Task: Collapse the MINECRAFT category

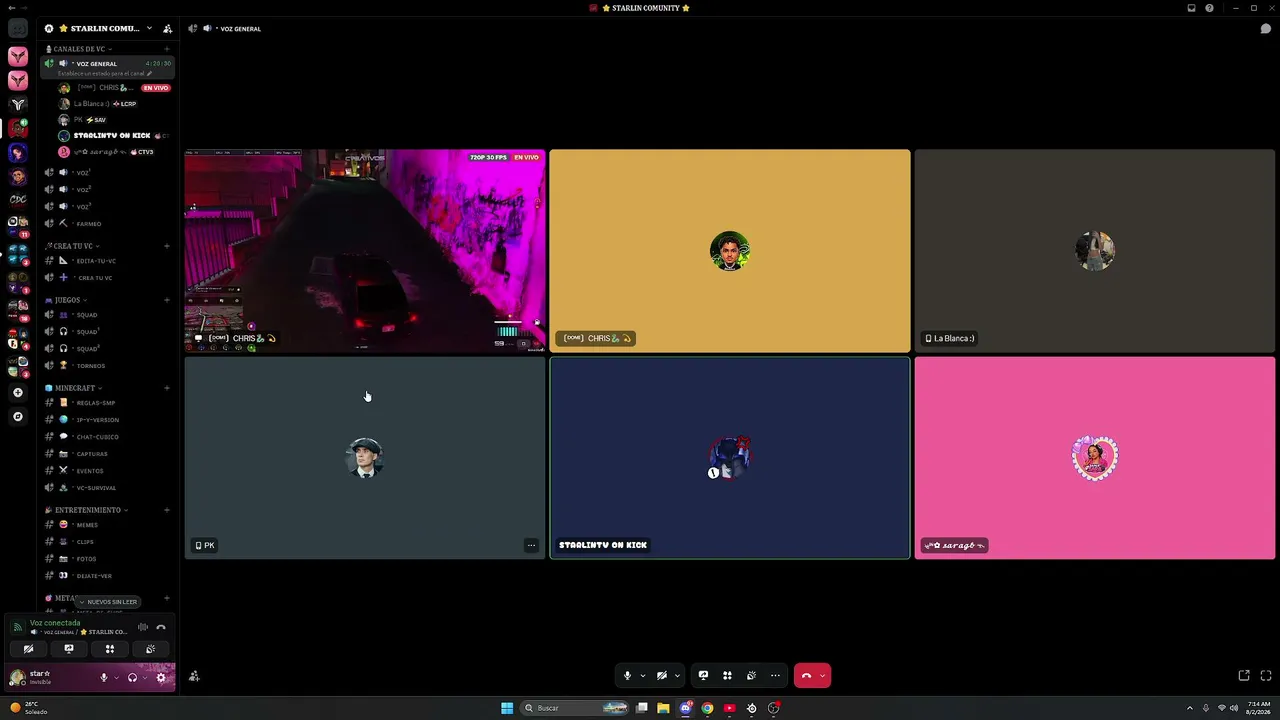Action: click(74, 388)
